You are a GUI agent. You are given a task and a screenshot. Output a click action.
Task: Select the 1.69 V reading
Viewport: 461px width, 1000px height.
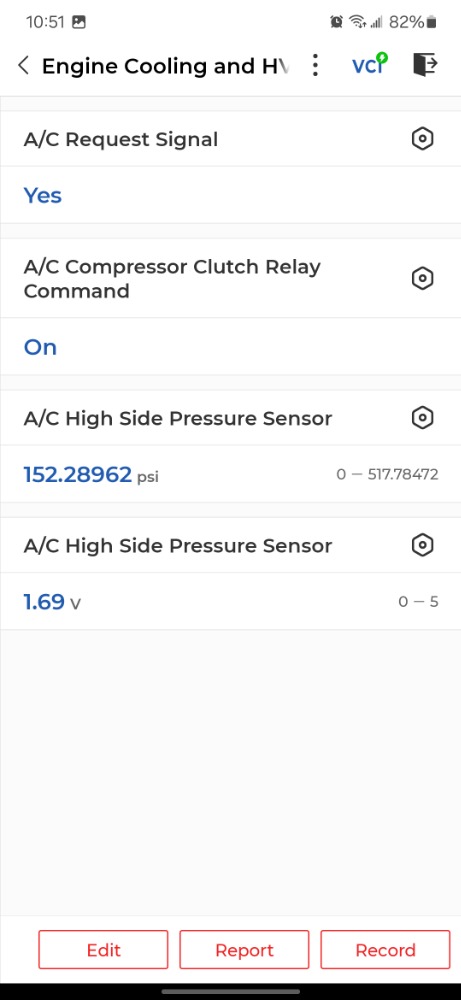coord(52,601)
